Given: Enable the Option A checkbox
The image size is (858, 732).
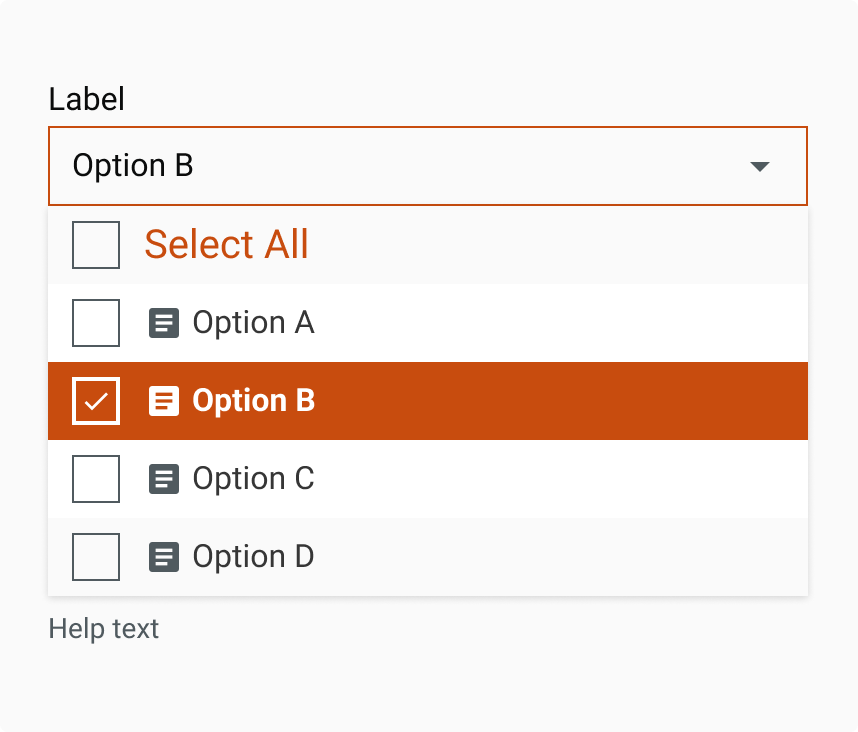Looking at the screenshot, I should click(96, 323).
